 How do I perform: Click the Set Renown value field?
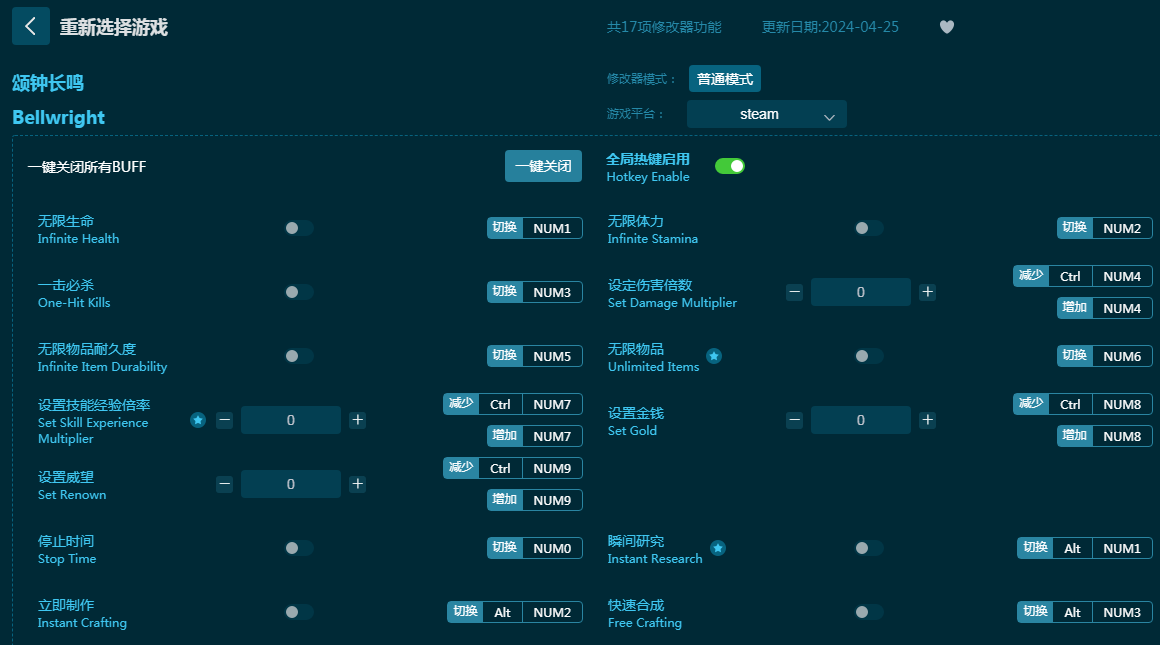pyautogui.click(x=291, y=484)
